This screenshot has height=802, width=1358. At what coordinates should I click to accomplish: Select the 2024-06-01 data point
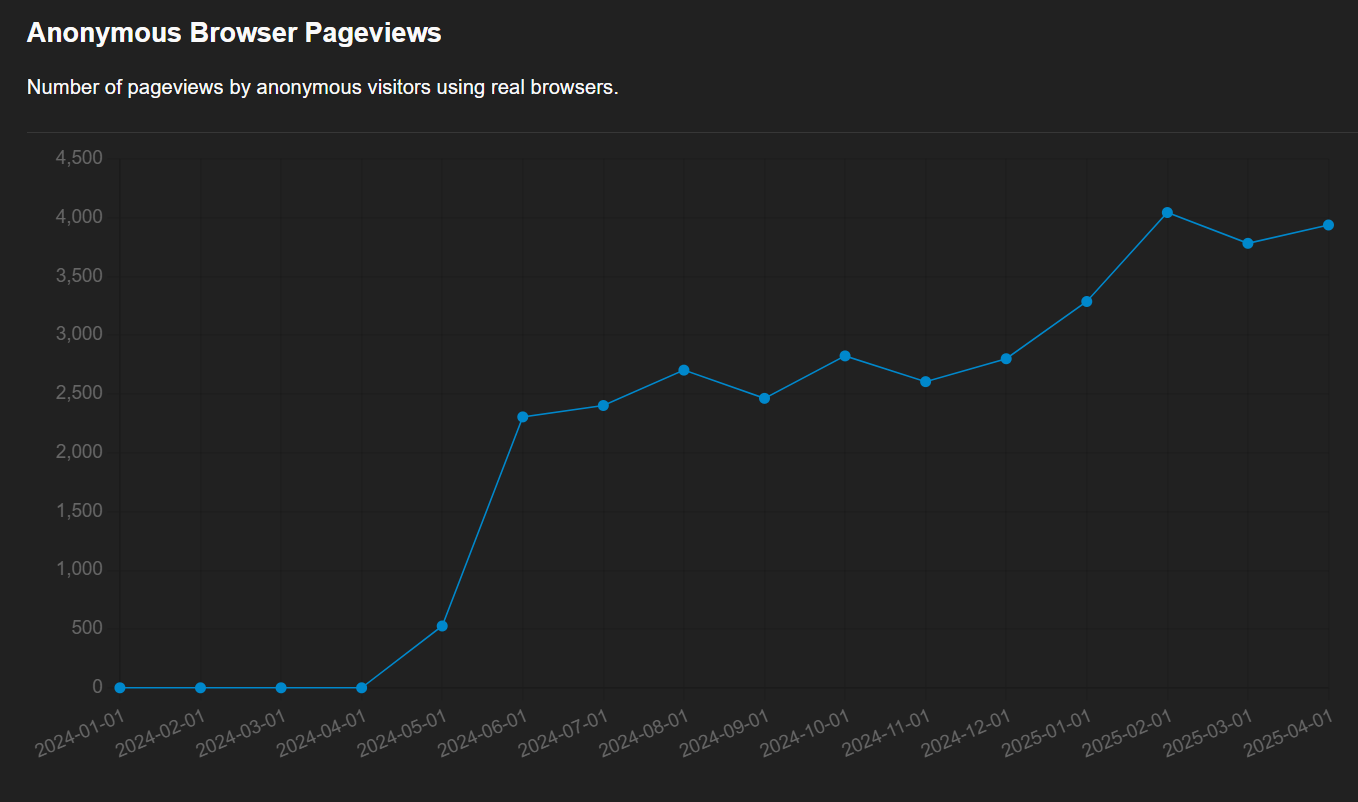point(523,417)
